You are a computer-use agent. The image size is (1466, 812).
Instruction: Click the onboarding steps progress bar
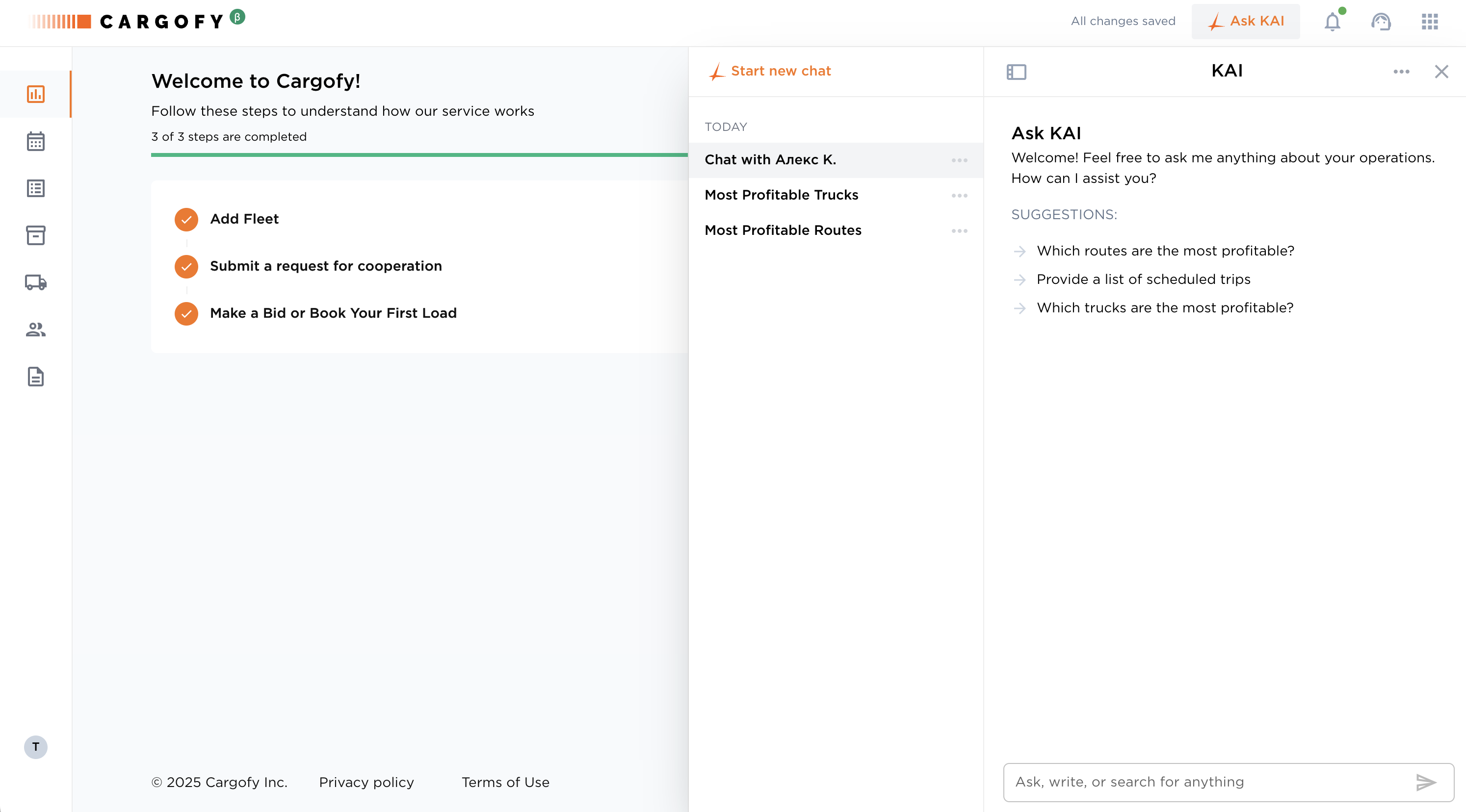pyautogui.click(x=419, y=154)
